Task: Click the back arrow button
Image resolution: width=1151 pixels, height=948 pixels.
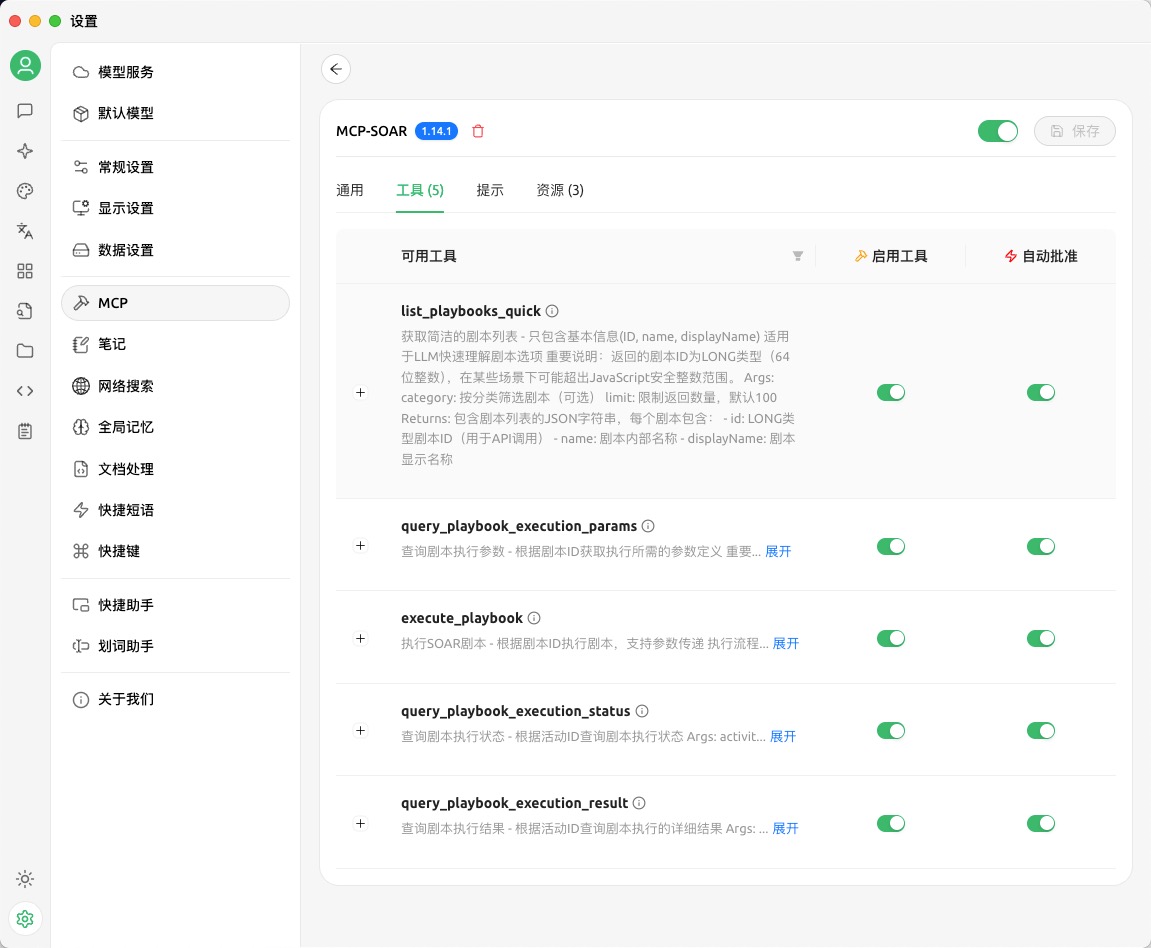Action: [x=336, y=69]
